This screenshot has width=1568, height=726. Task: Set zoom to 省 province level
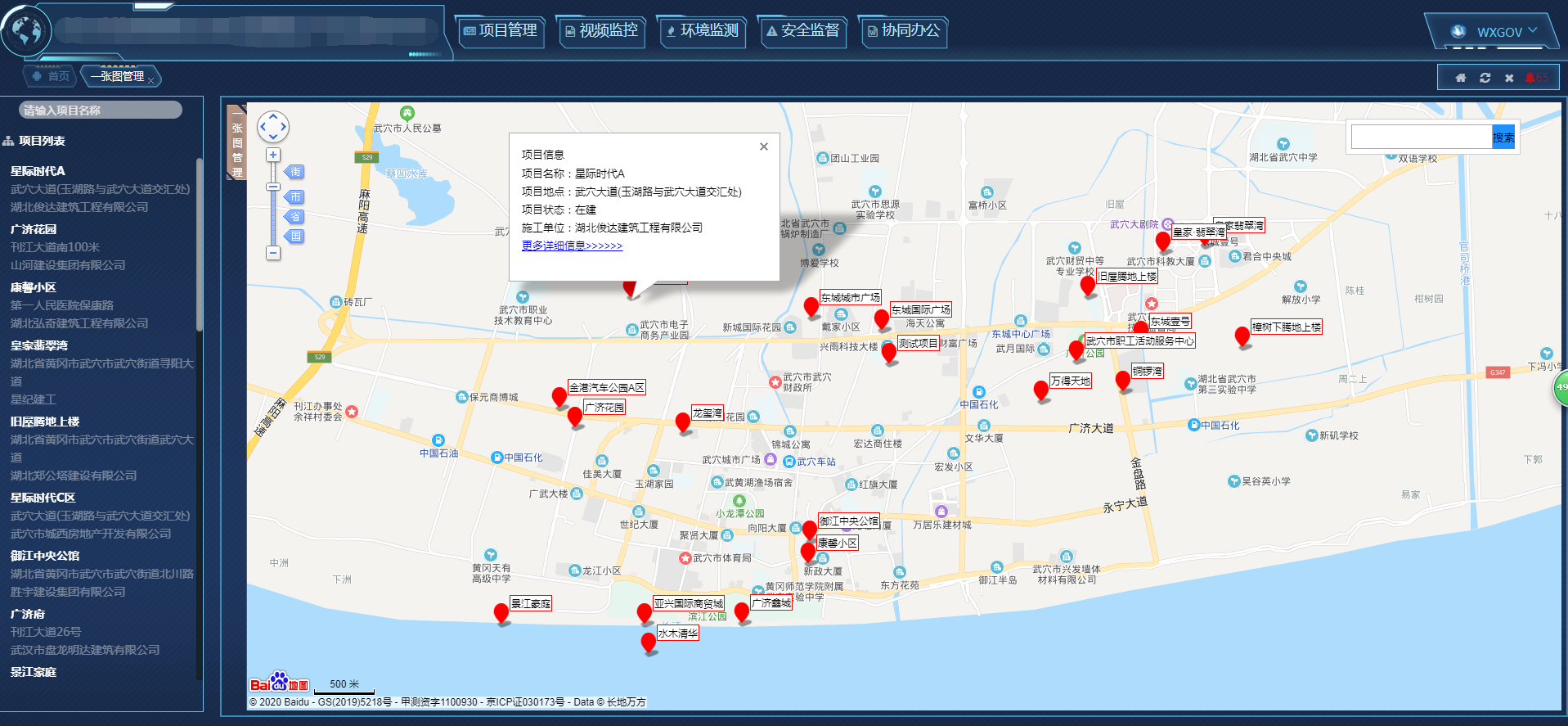(x=294, y=217)
